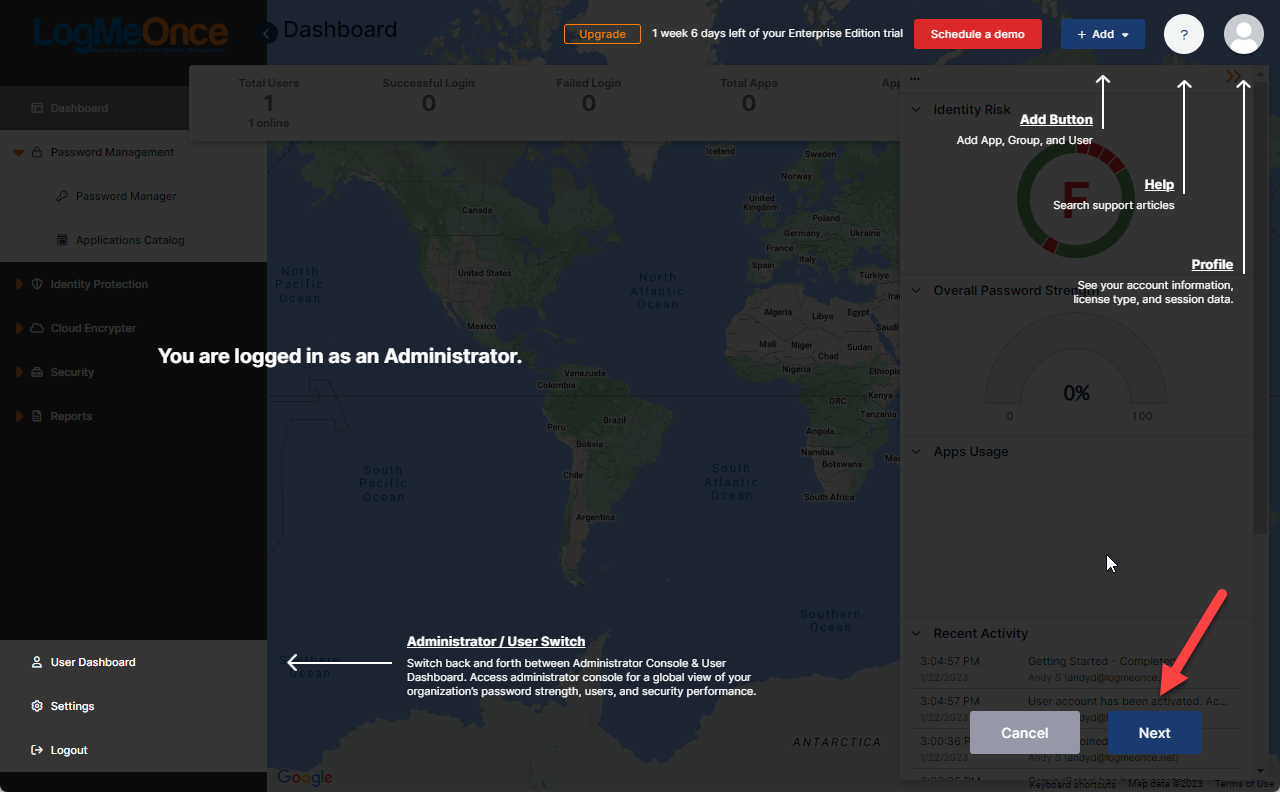Screen dimensions: 1280x792
Task: Click the Dashboard page title
Action: coord(340,30)
